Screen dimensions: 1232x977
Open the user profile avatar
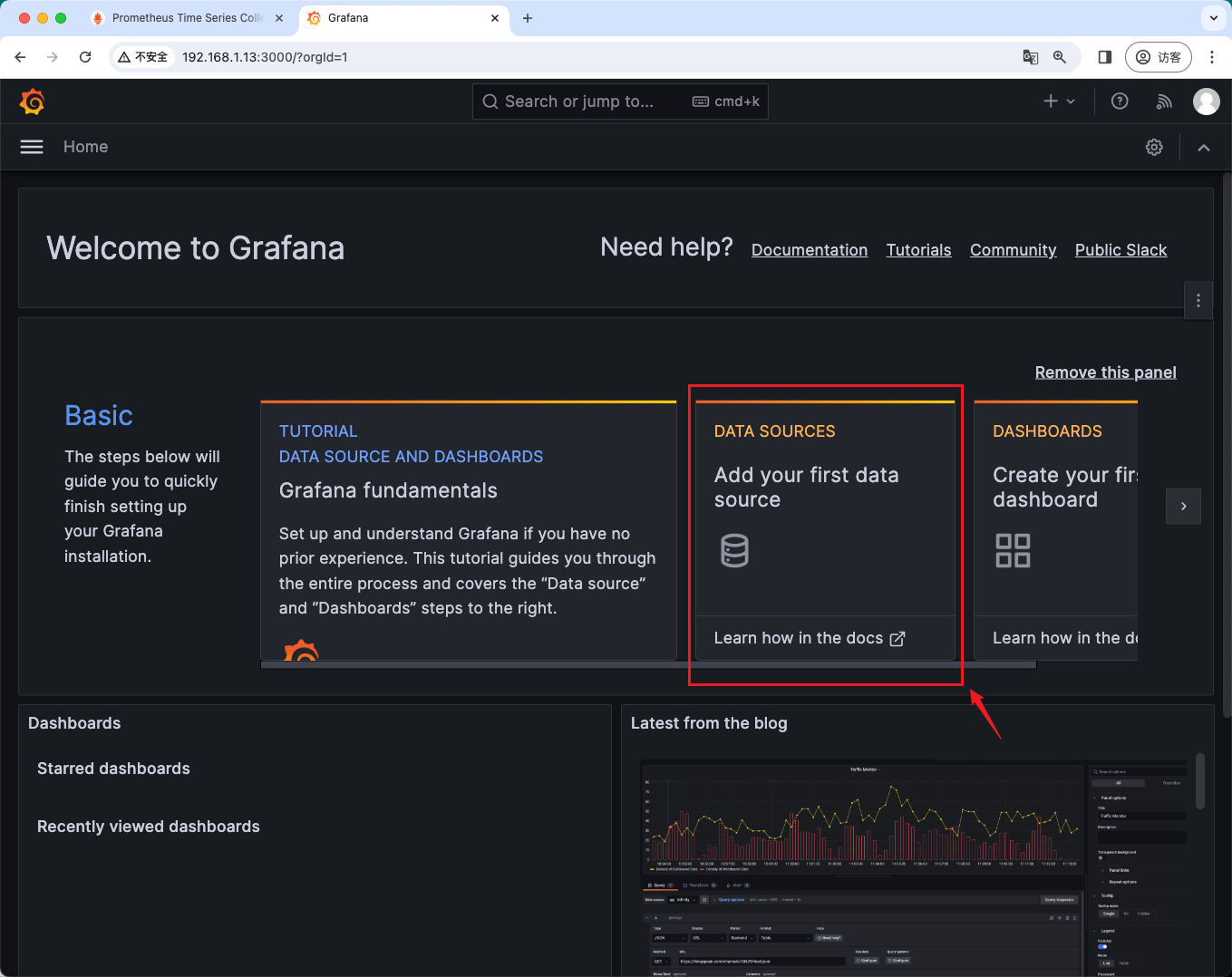click(x=1206, y=102)
